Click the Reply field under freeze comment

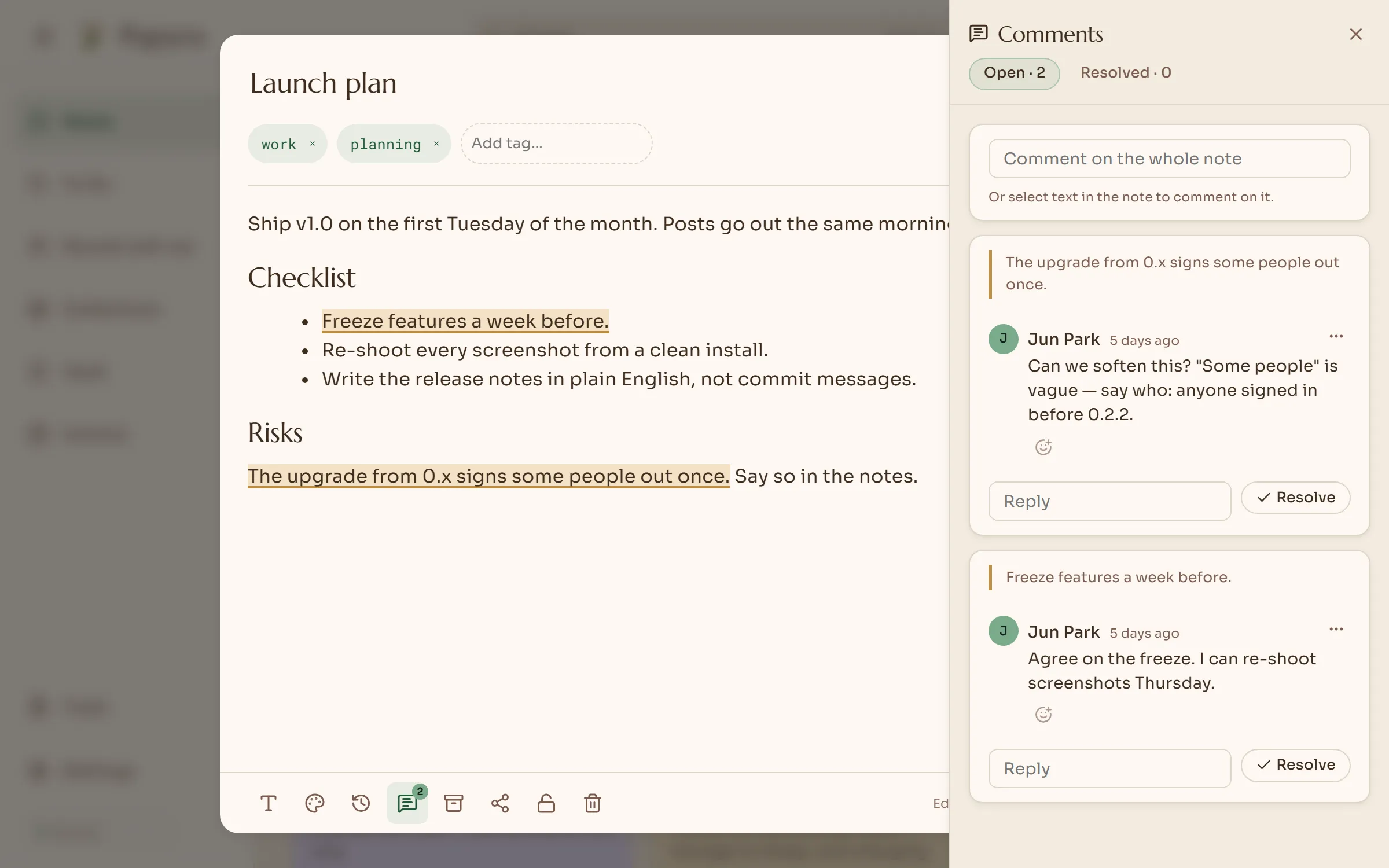coord(1109,768)
